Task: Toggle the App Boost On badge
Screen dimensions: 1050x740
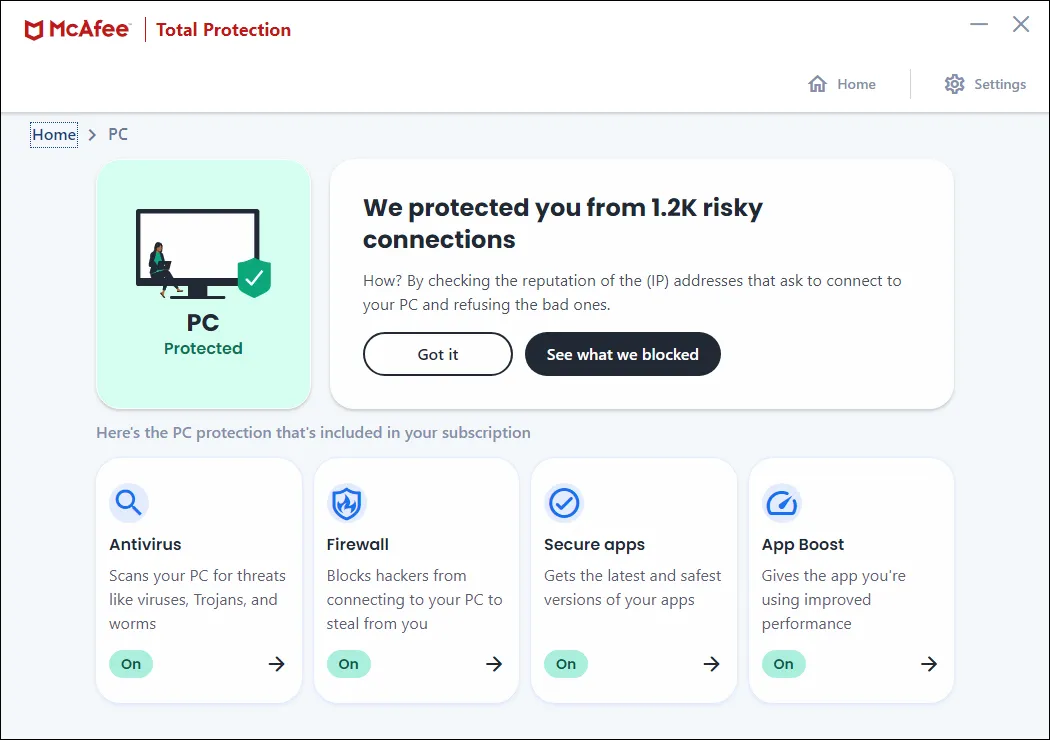Action: pyautogui.click(x=783, y=664)
